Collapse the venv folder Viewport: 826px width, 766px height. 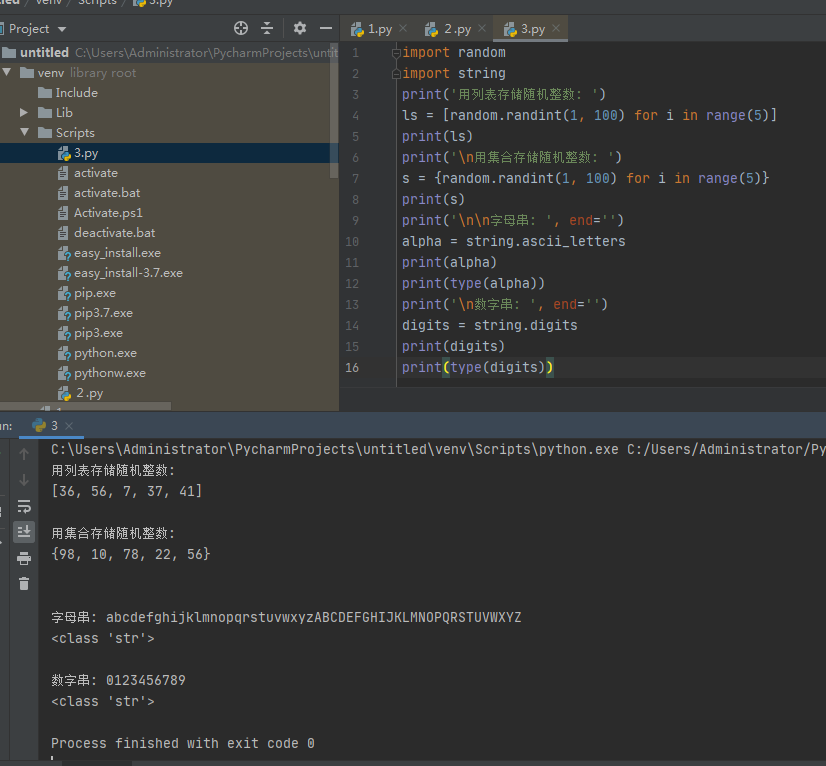[8, 73]
